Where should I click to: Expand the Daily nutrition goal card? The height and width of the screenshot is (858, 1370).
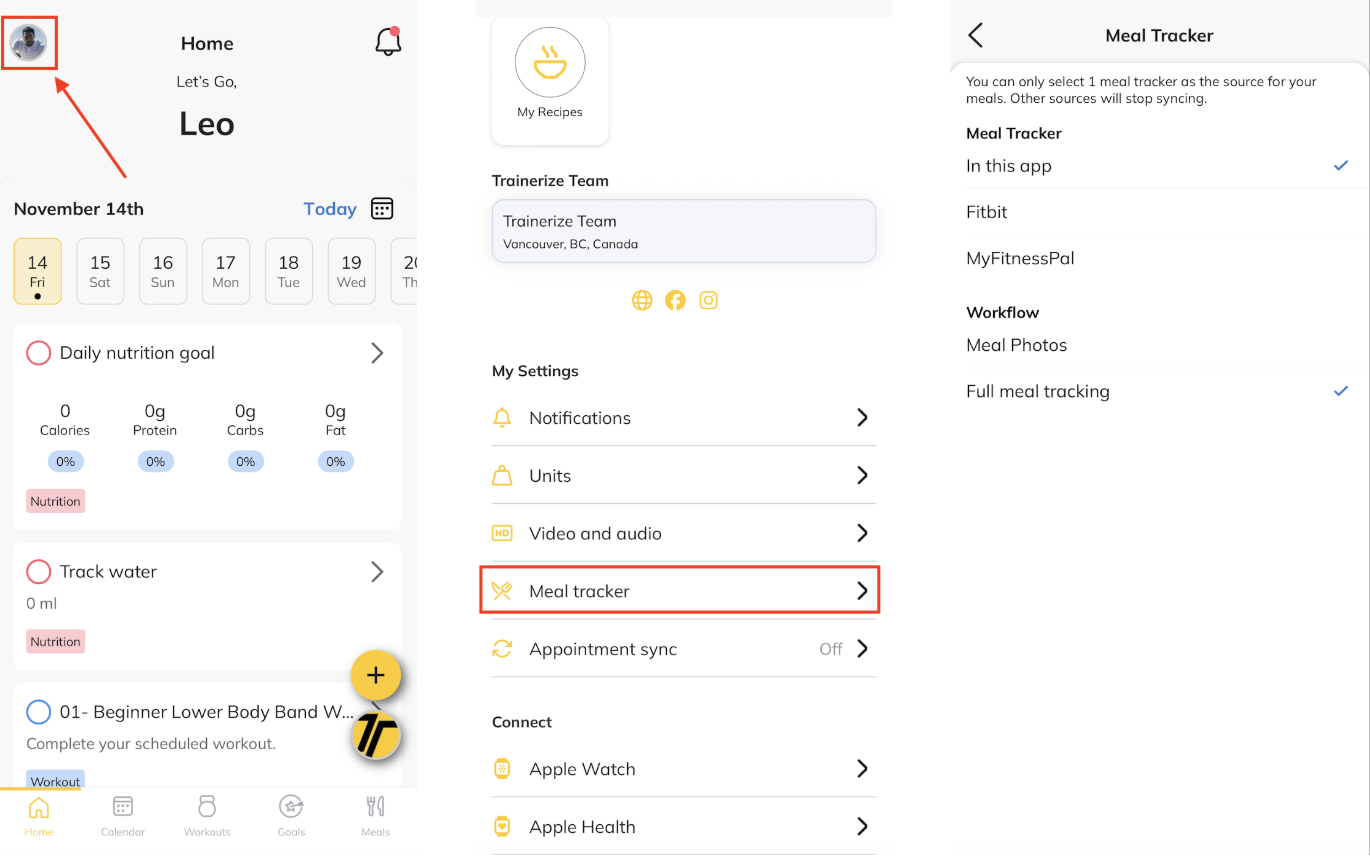point(377,353)
